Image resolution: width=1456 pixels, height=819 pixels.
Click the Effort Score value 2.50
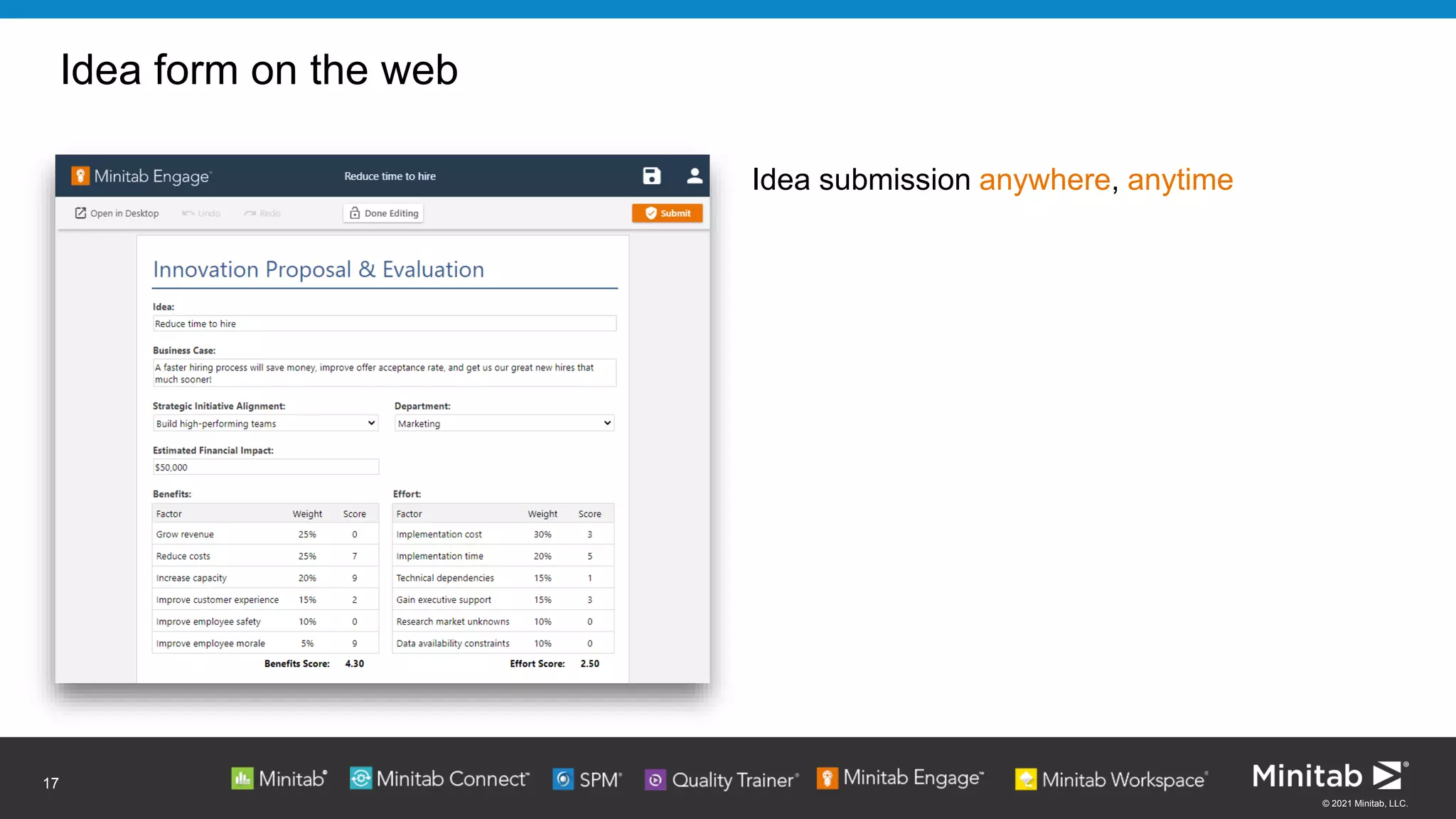[x=589, y=664]
